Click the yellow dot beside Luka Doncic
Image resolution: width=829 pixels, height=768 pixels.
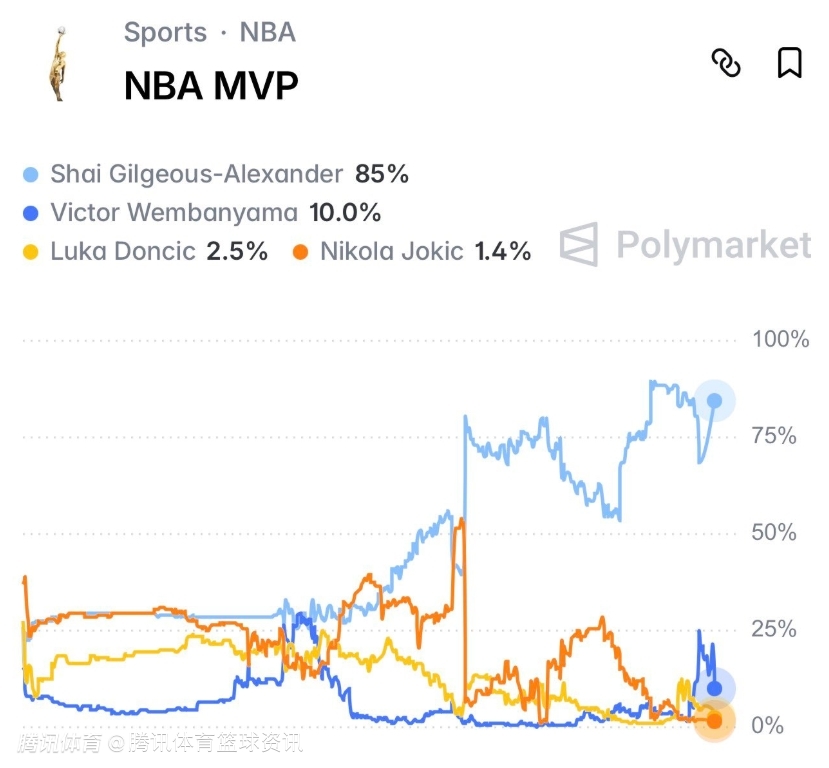click(x=31, y=252)
